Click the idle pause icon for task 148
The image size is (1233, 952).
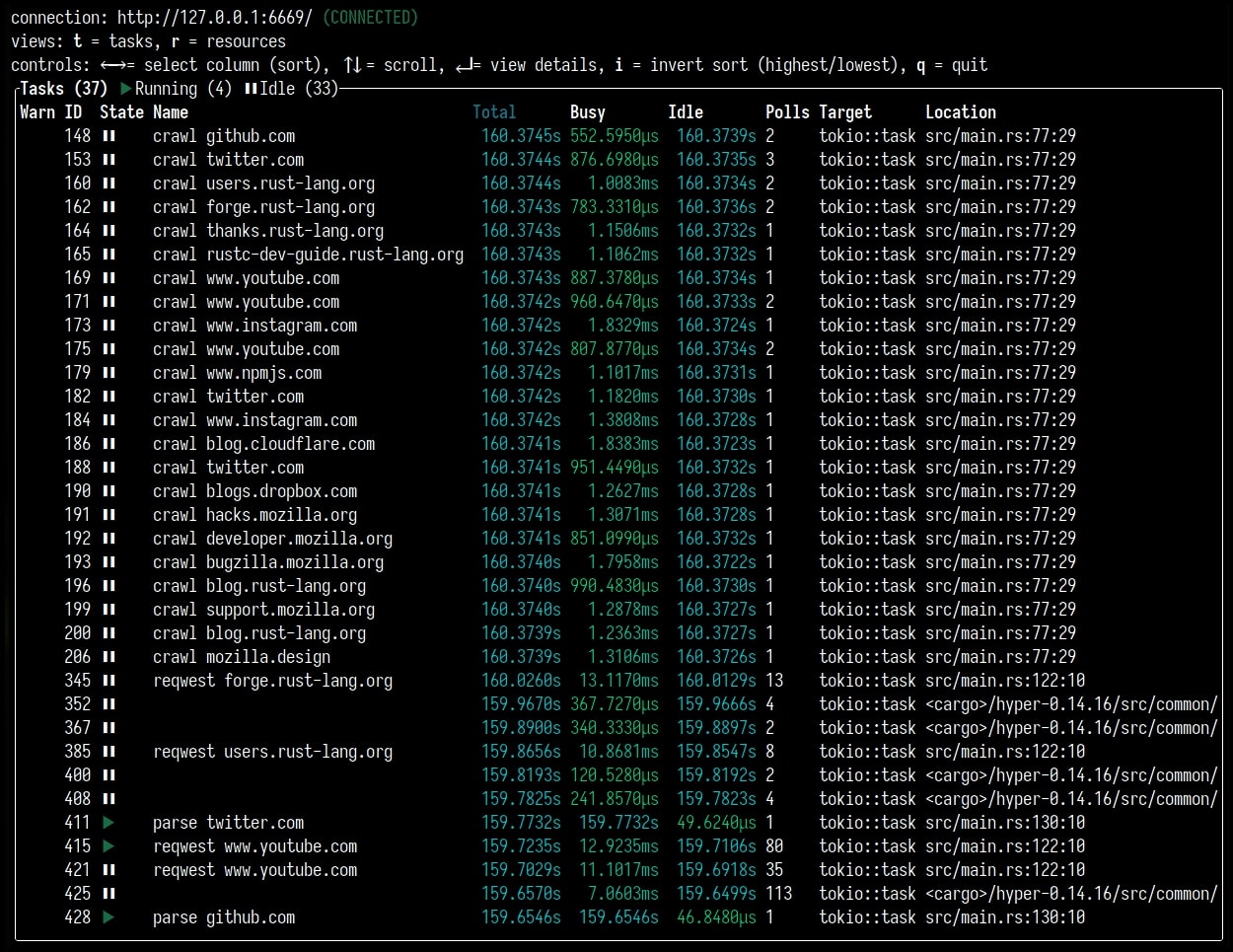coord(109,136)
